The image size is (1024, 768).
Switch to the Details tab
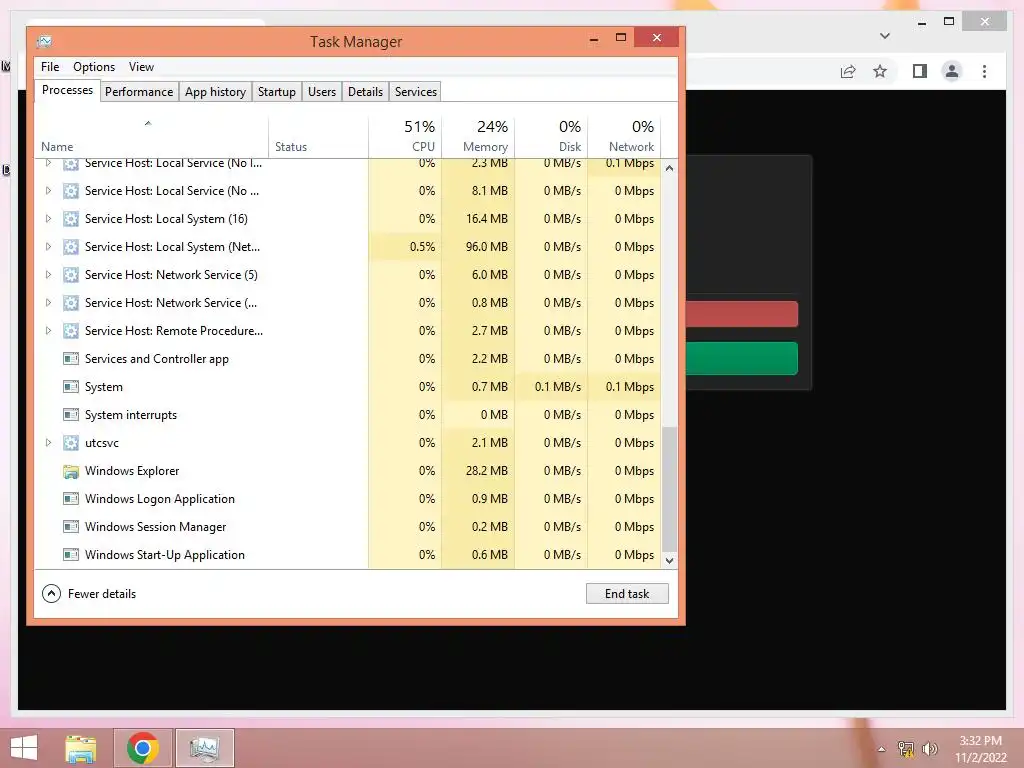pyautogui.click(x=366, y=91)
